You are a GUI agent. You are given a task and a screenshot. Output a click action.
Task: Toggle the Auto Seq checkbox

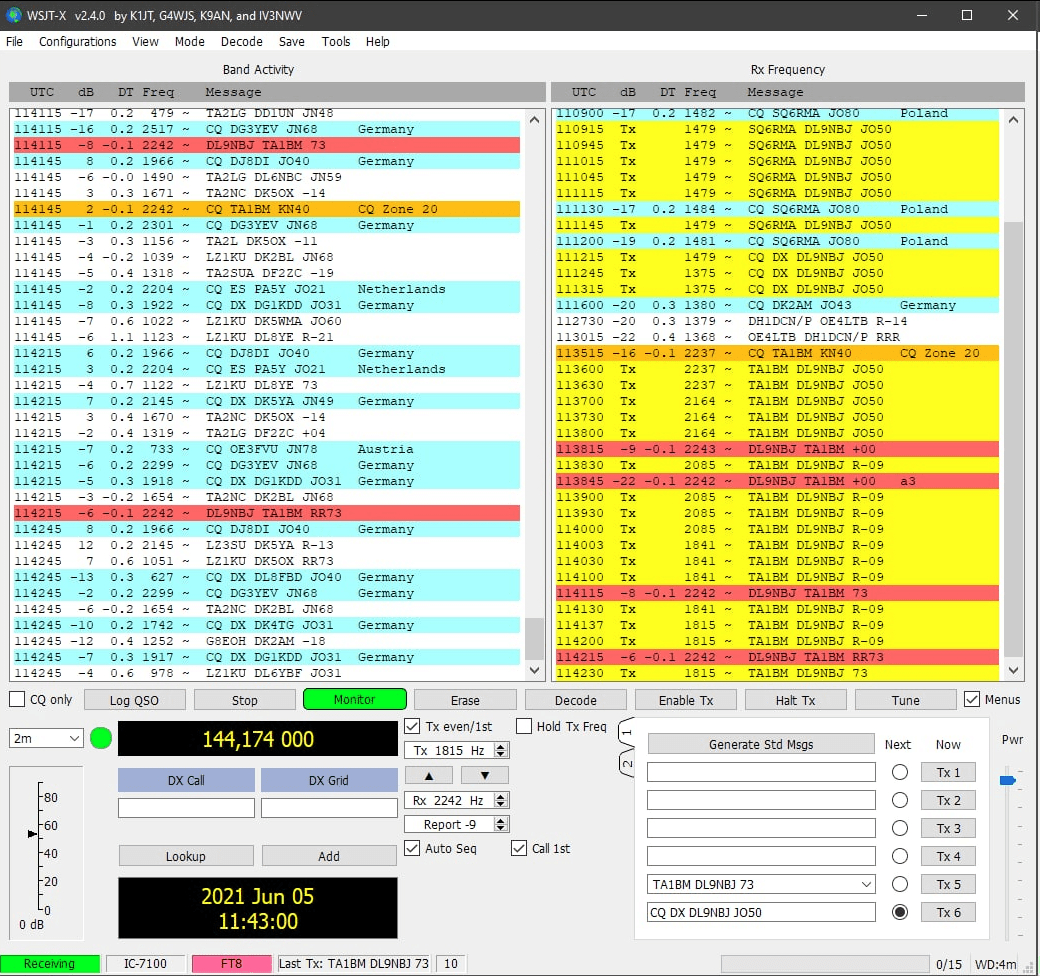point(412,848)
